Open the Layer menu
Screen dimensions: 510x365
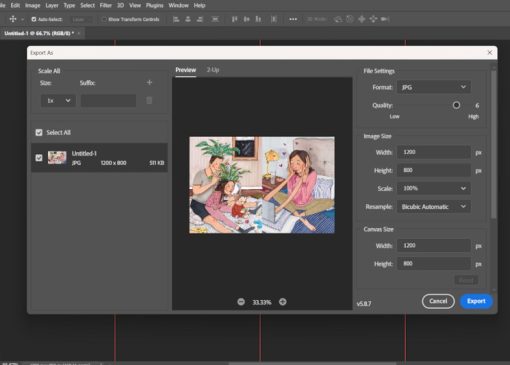coord(52,5)
